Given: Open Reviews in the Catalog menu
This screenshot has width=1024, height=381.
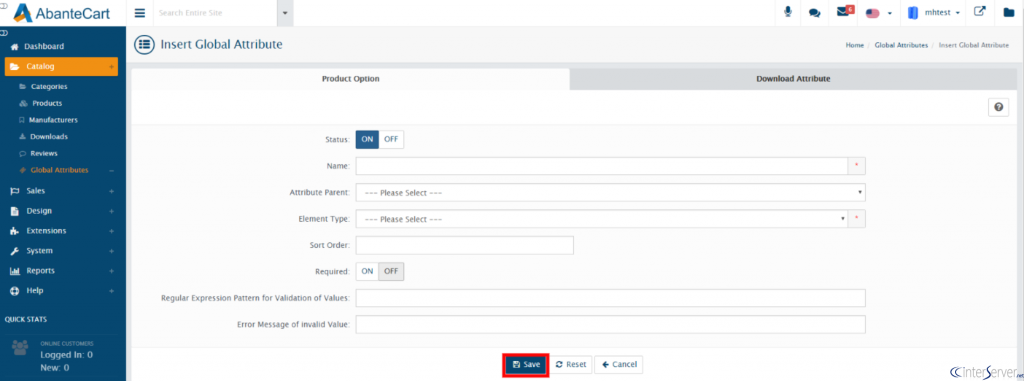Looking at the screenshot, I should point(44,154).
